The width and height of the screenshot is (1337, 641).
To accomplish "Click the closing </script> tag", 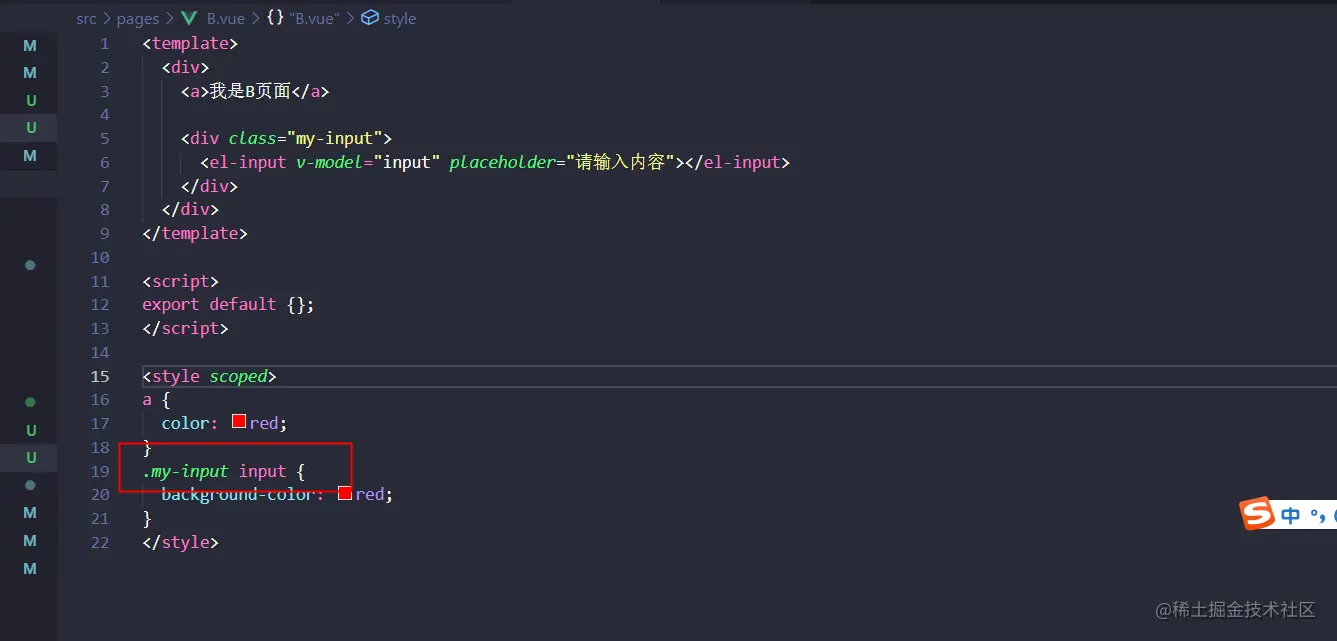I will (x=185, y=328).
